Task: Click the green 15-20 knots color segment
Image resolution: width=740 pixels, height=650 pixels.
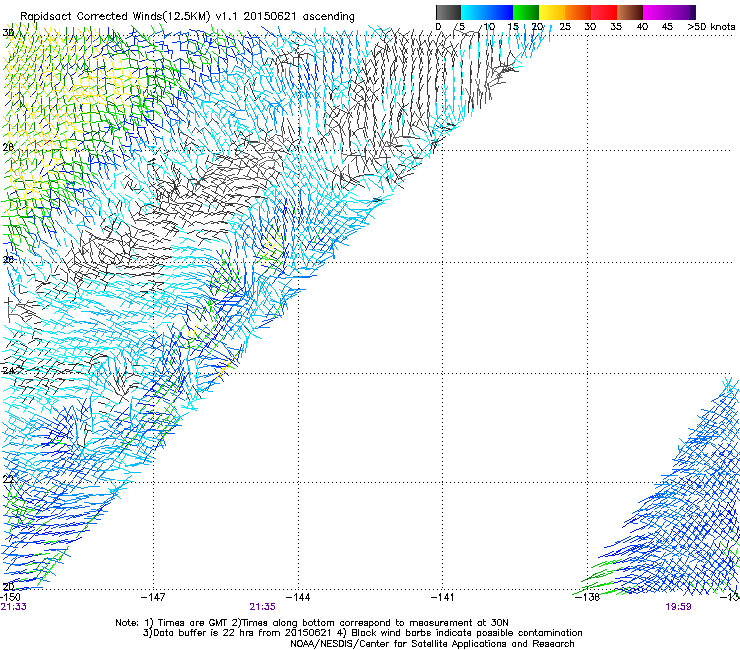Action: [x=526, y=12]
